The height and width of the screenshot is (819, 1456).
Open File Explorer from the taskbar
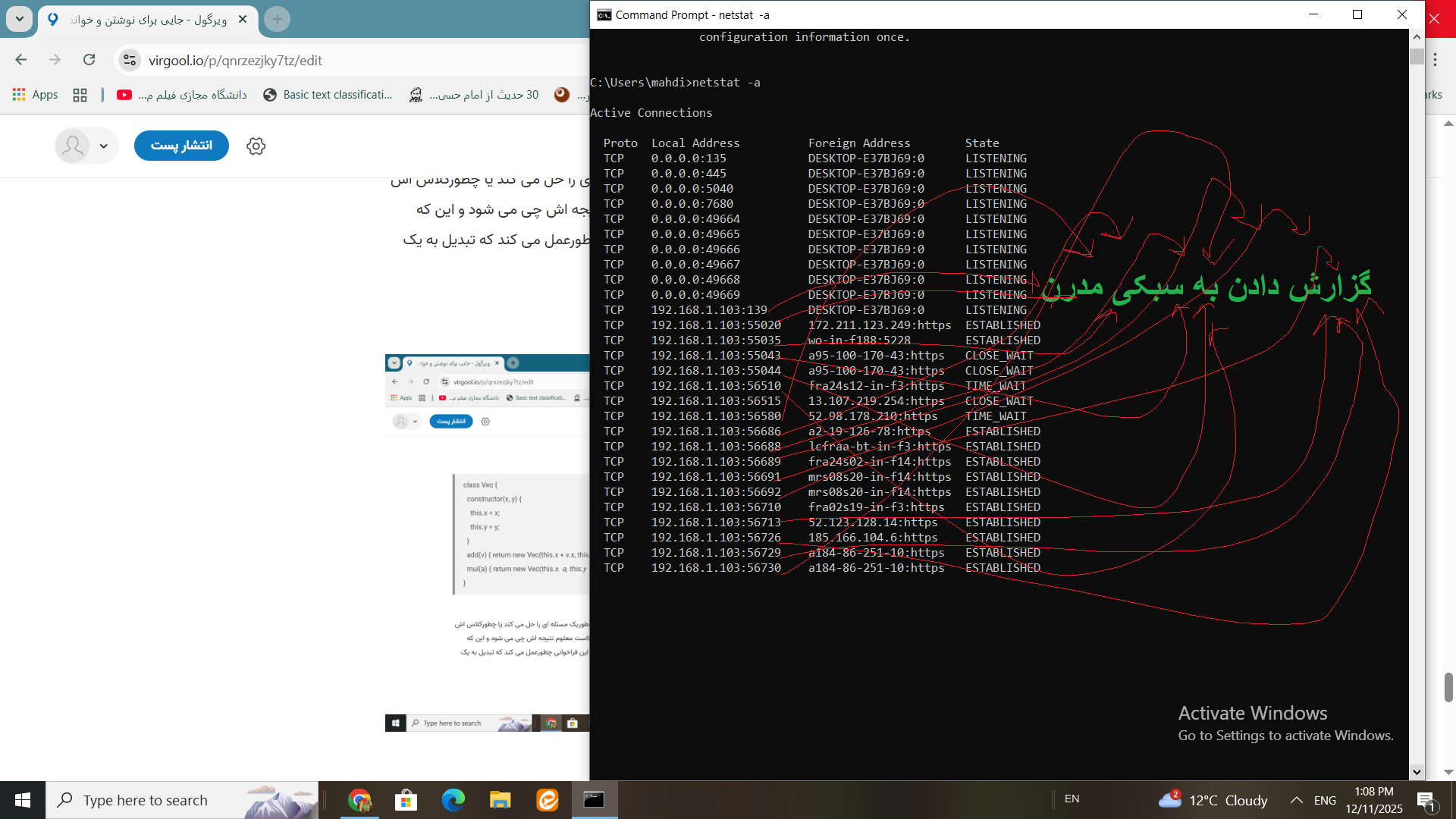[500, 800]
